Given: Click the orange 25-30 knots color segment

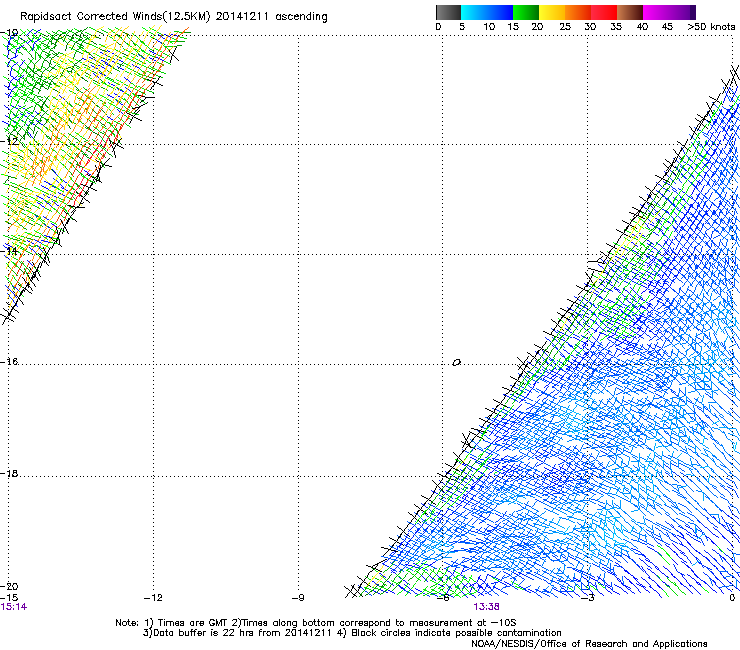Looking at the screenshot, I should (x=578, y=12).
